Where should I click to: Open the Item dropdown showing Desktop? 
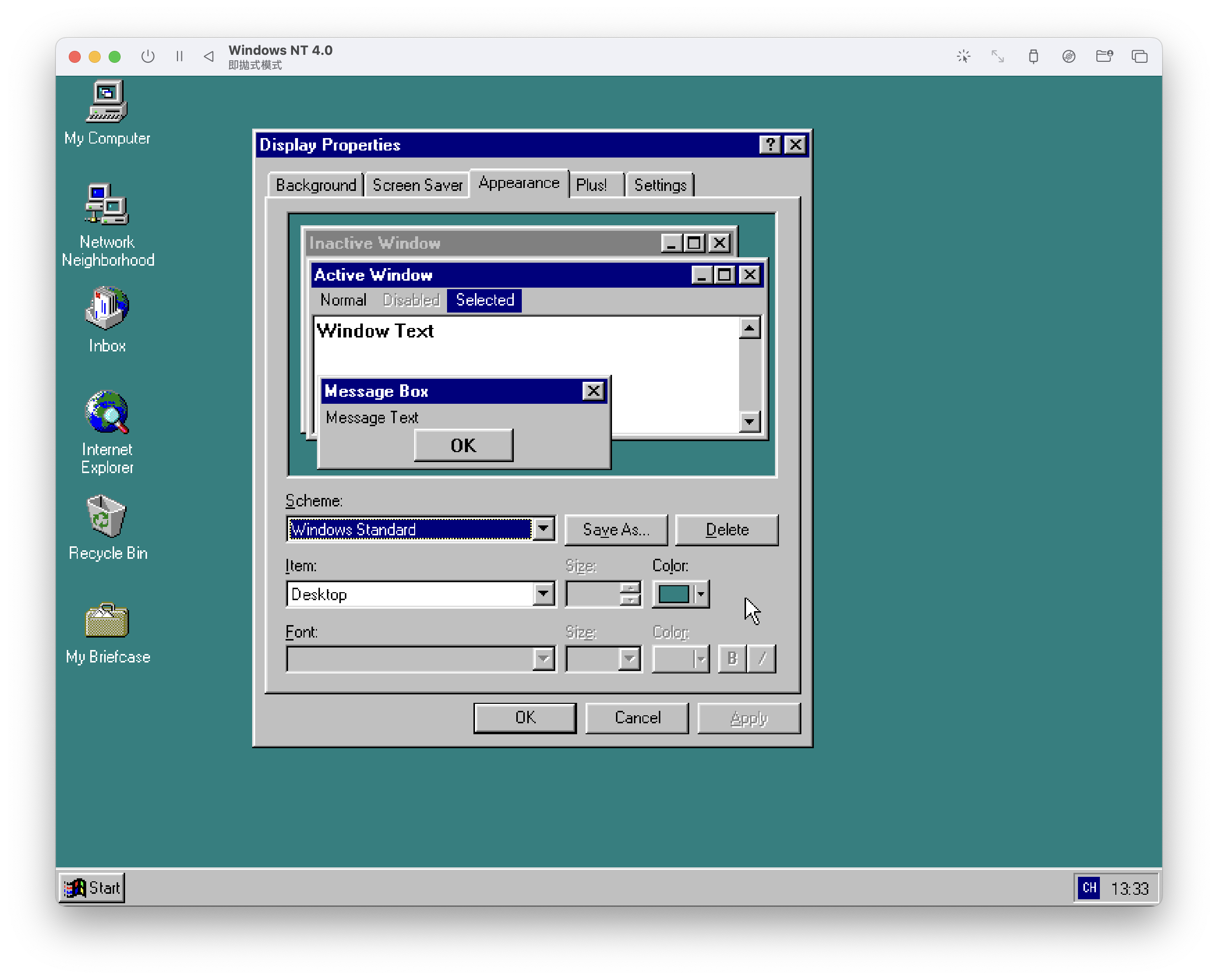click(544, 594)
